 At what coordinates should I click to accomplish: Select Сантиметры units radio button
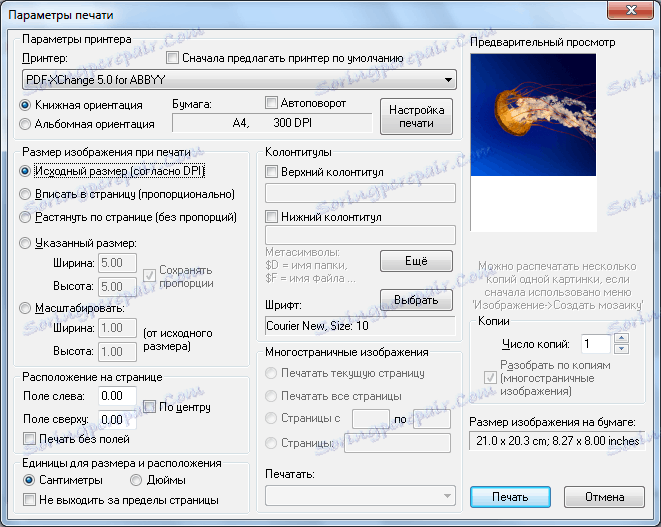[29, 480]
